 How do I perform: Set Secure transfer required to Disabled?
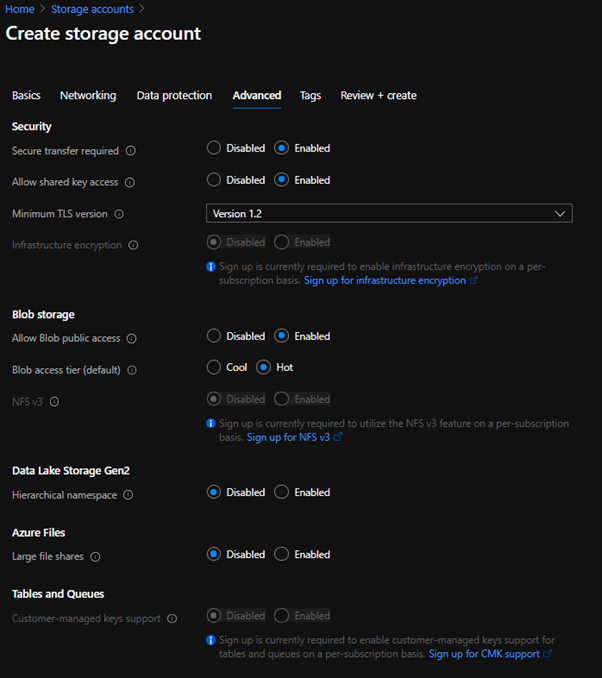214,148
